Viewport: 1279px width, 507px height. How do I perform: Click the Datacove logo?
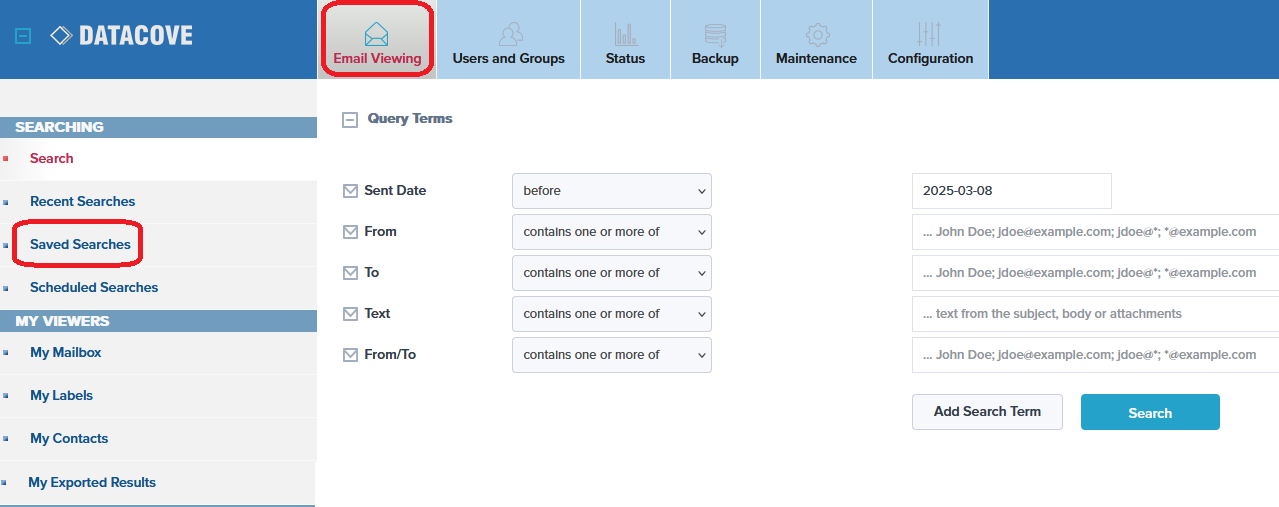pyautogui.click(x=122, y=36)
